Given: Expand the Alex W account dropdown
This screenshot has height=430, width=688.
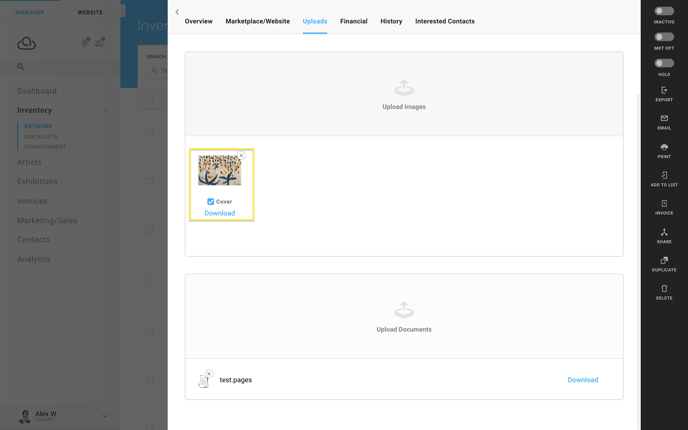Looking at the screenshot, I should tap(105, 416).
